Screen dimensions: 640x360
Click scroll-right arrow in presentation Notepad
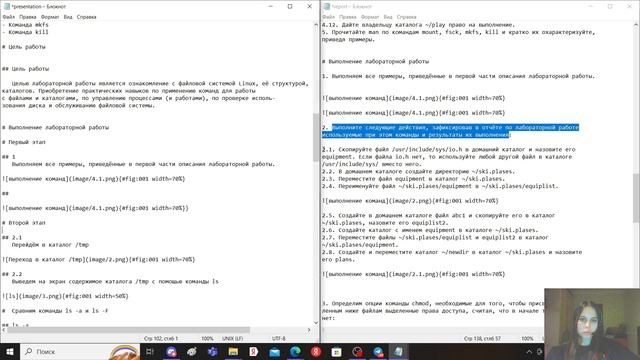click(309, 330)
